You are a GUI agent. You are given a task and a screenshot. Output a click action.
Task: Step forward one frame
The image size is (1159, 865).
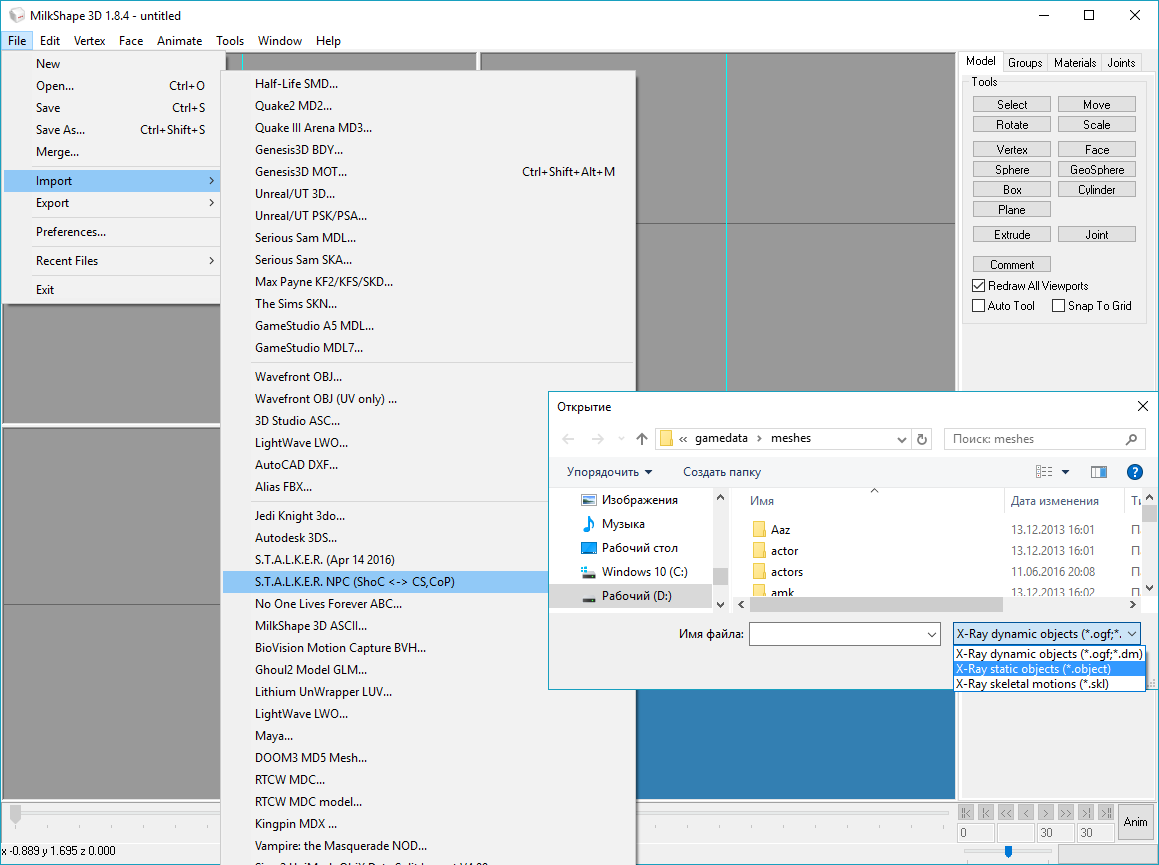click(1045, 813)
